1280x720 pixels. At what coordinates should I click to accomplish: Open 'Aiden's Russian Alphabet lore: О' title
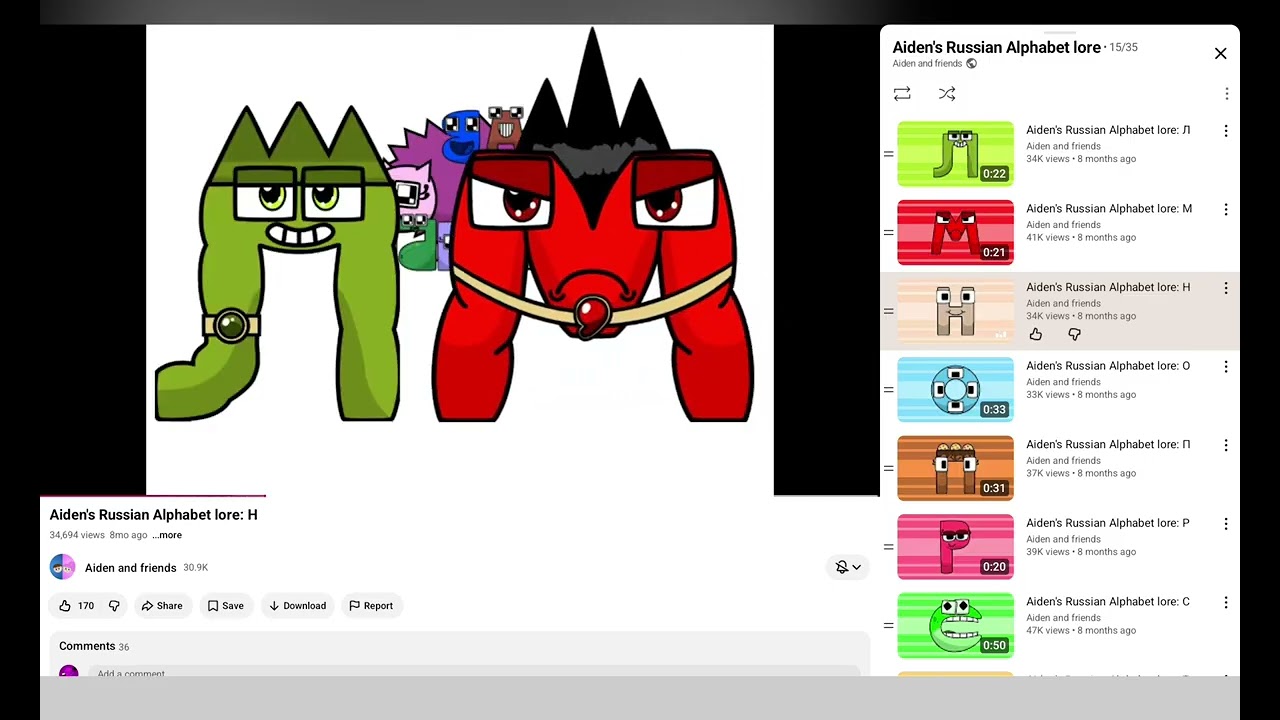coord(1108,366)
